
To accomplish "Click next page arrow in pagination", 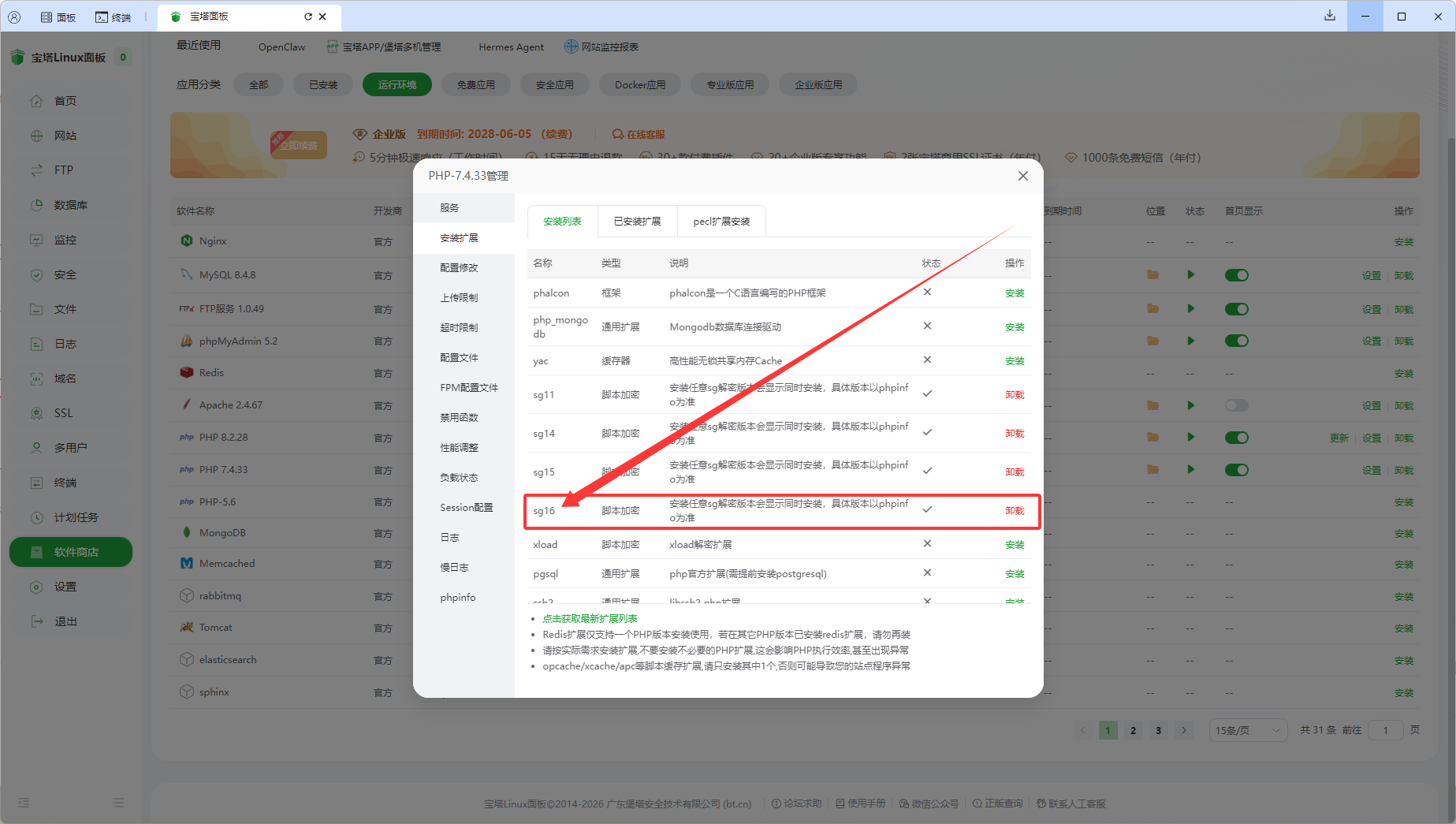I will (1183, 730).
